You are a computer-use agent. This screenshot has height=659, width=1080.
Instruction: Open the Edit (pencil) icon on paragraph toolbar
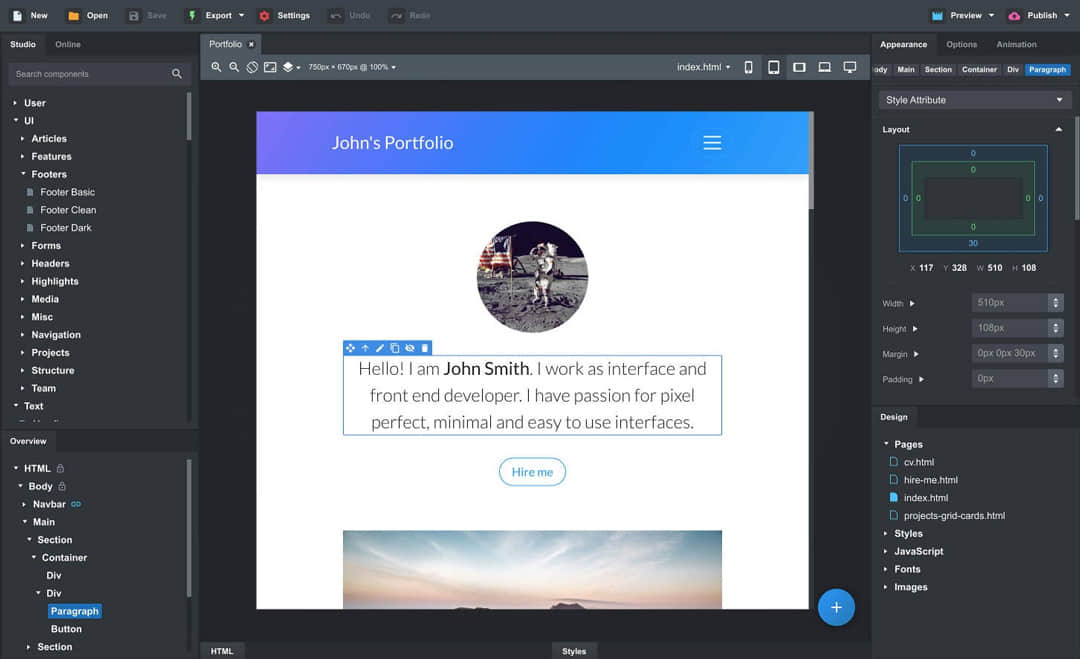(x=380, y=348)
